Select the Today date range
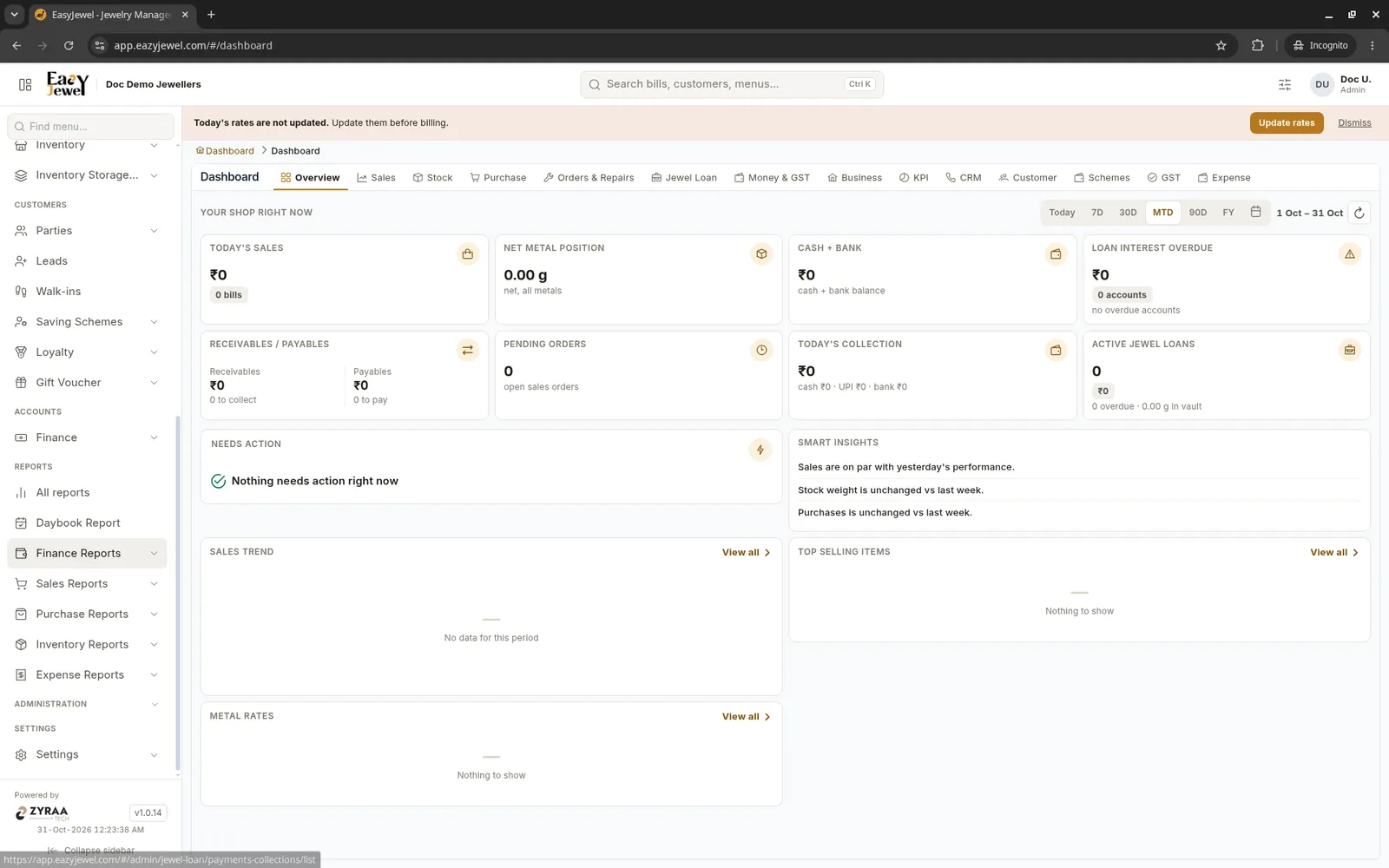This screenshot has height=868, width=1389. pyautogui.click(x=1062, y=213)
